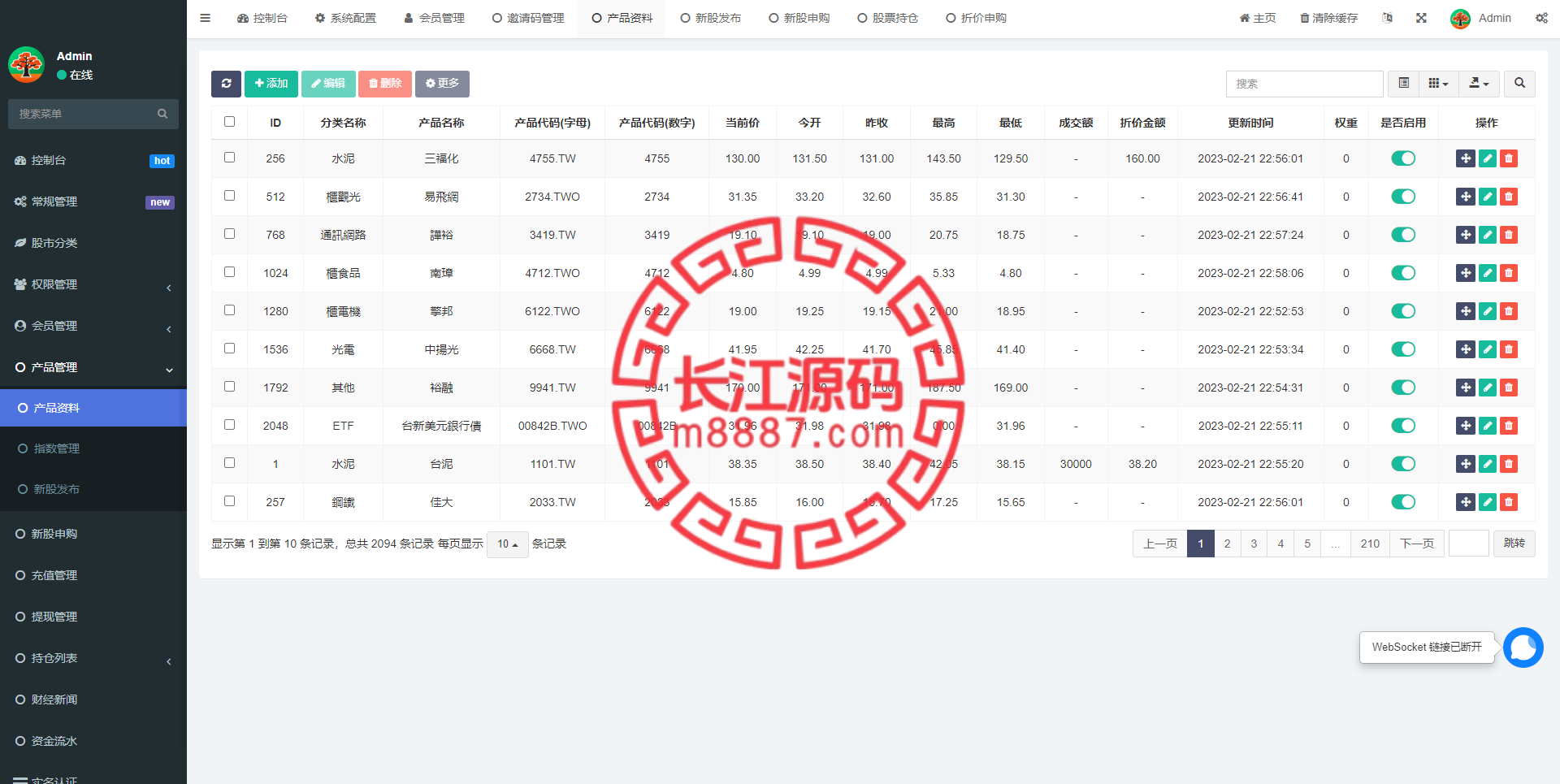Expand the 持仓列表 sidebar menu
This screenshot has width=1560, height=784.
click(93, 658)
